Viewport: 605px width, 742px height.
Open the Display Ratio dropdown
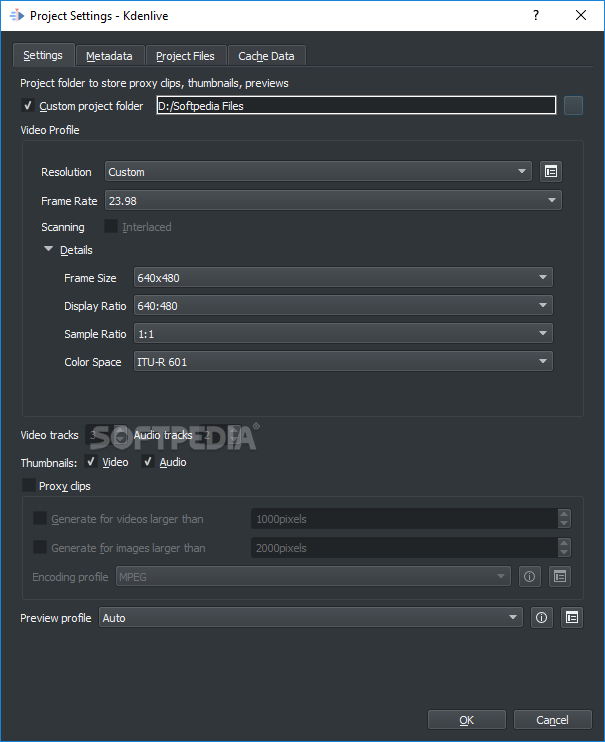(343, 306)
